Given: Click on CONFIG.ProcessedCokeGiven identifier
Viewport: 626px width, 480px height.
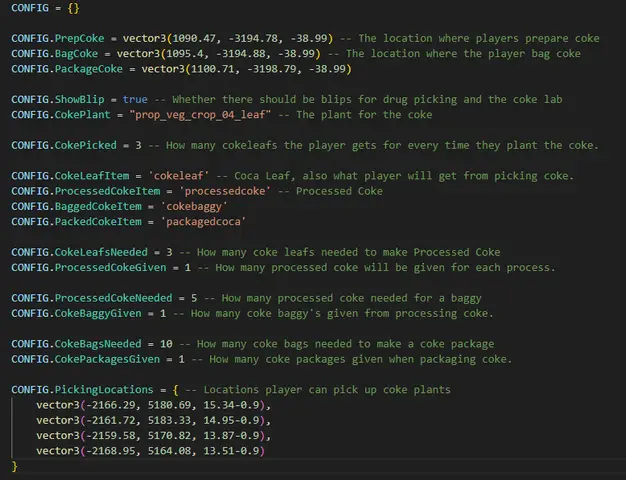Looking at the screenshot, I should click(x=89, y=267).
